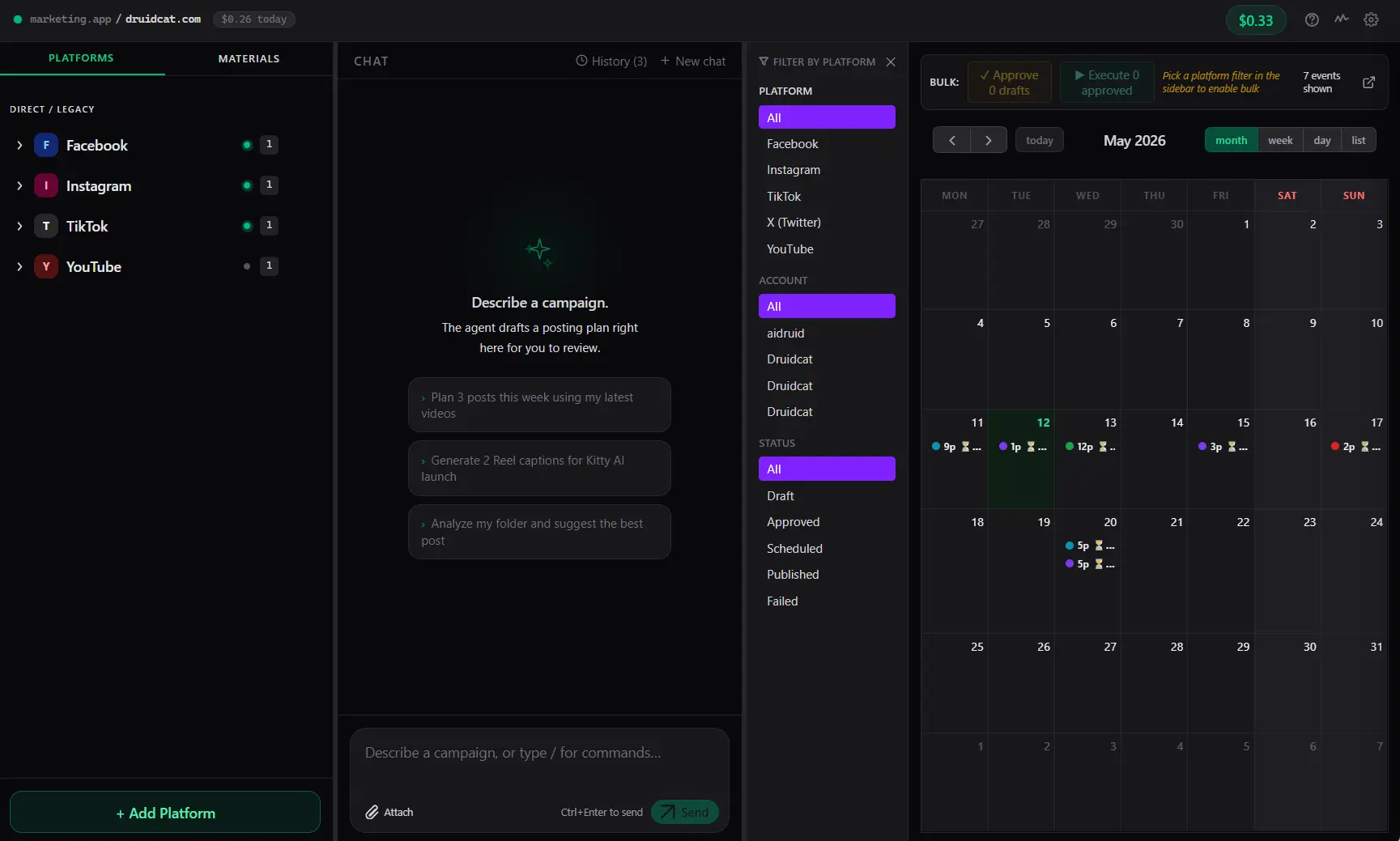Click the count badge beside Instagram
The height and width of the screenshot is (841, 1400).
269,185
